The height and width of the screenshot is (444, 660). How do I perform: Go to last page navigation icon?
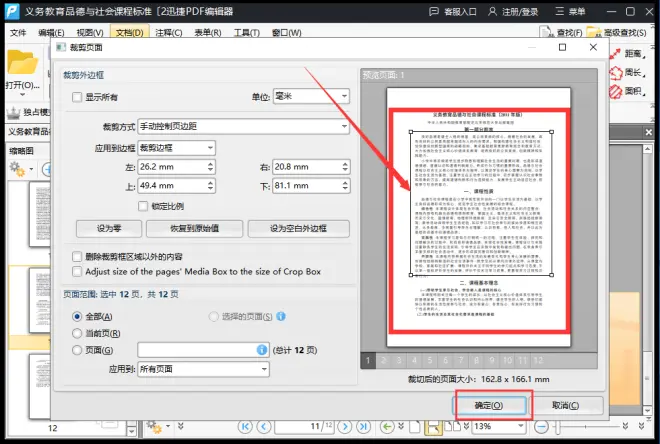tap(363, 427)
